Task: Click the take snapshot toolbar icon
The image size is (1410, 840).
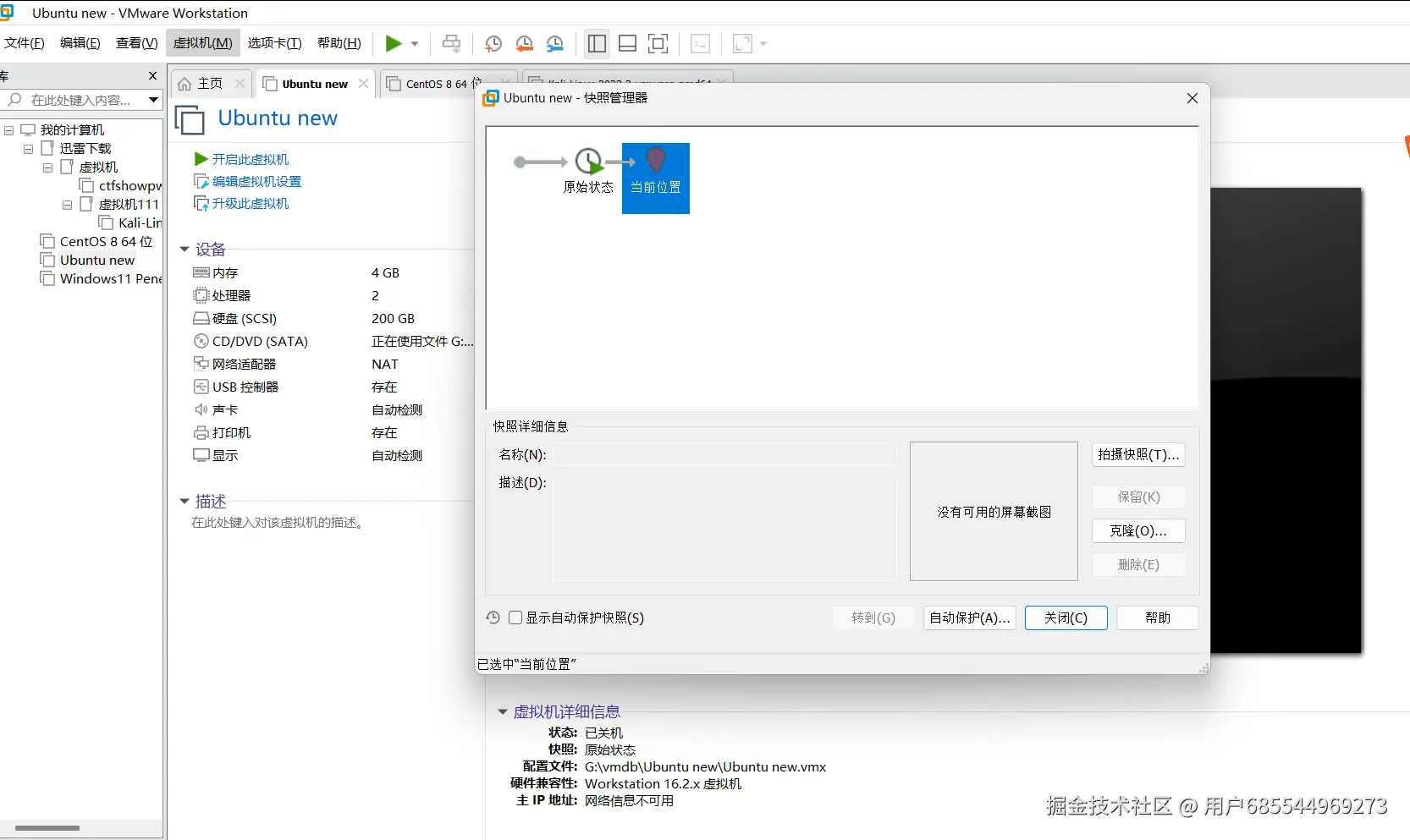Action: coord(494,44)
